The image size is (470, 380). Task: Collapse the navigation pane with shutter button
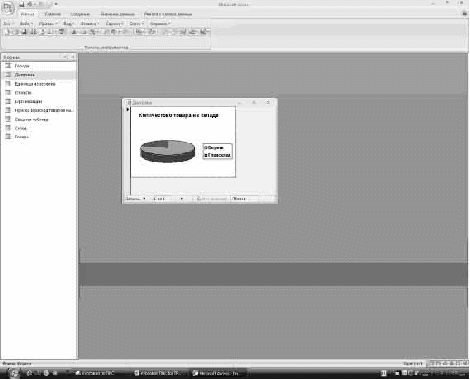(73, 57)
